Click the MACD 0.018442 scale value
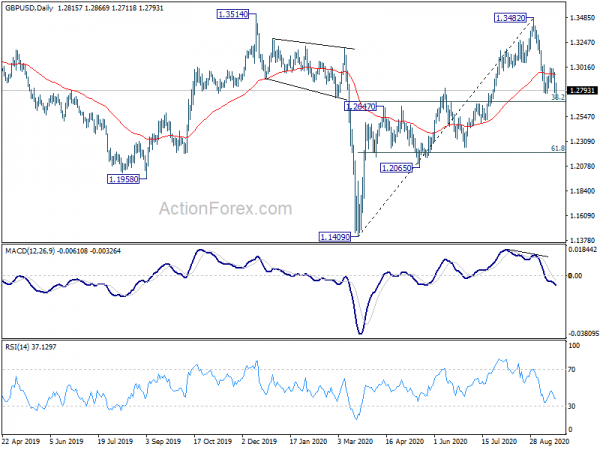 (x=583, y=249)
